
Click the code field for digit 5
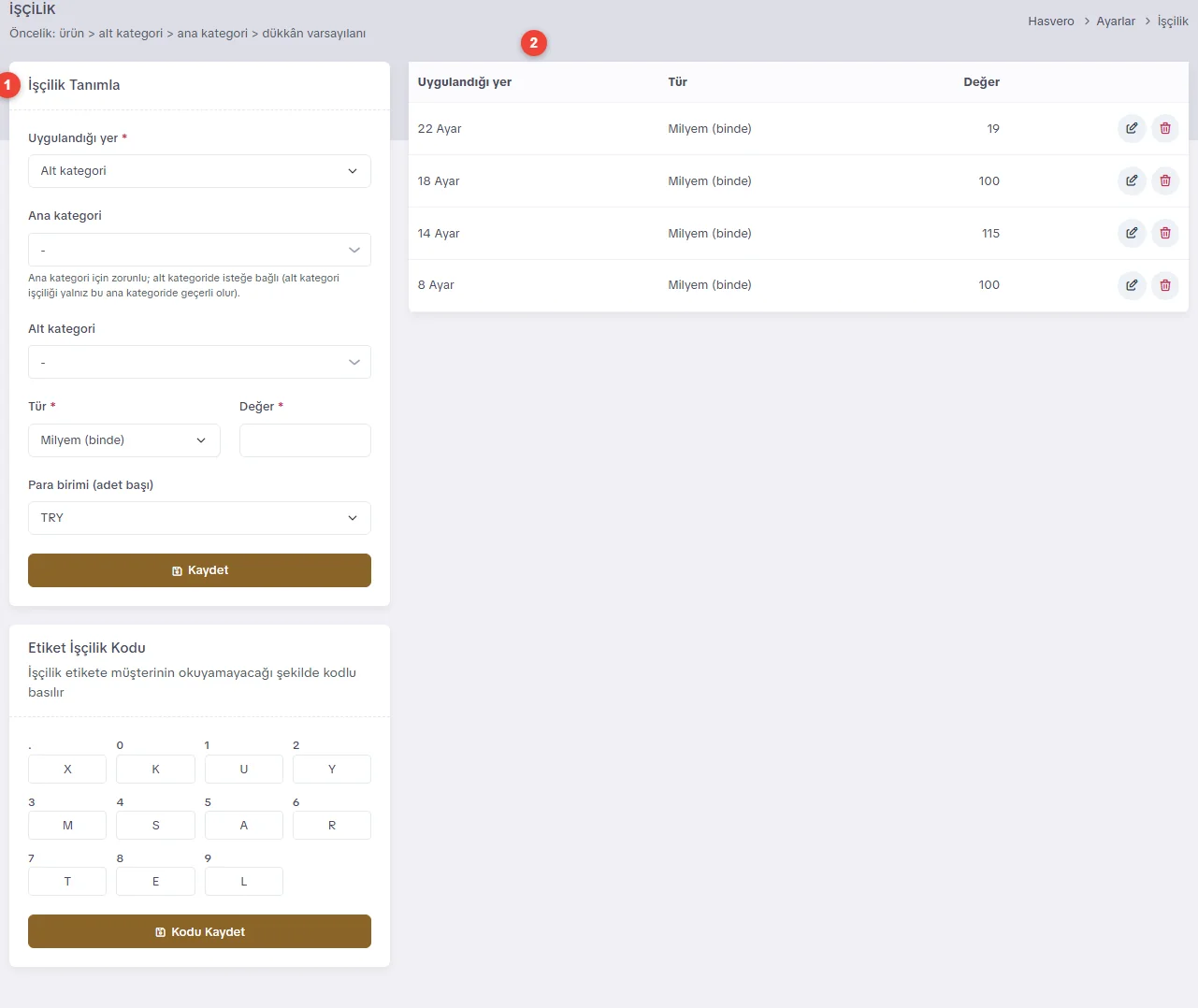pos(244,826)
